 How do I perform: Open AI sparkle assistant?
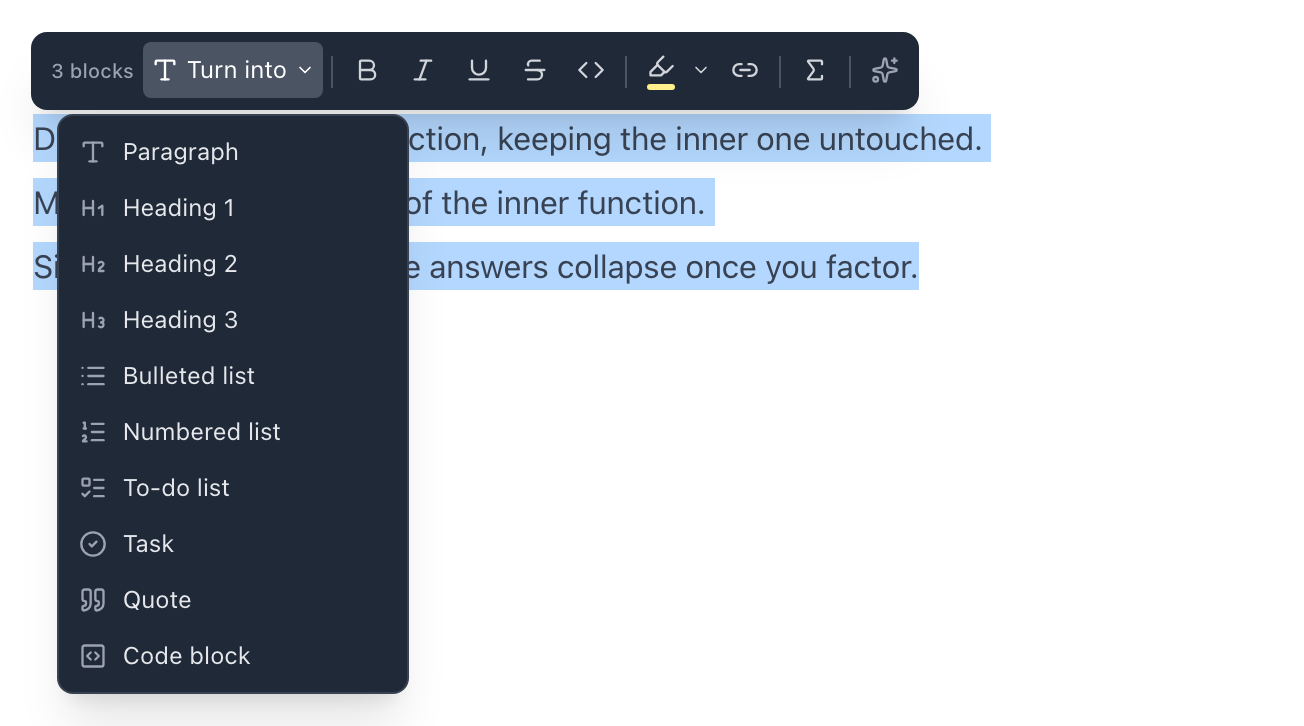point(885,70)
